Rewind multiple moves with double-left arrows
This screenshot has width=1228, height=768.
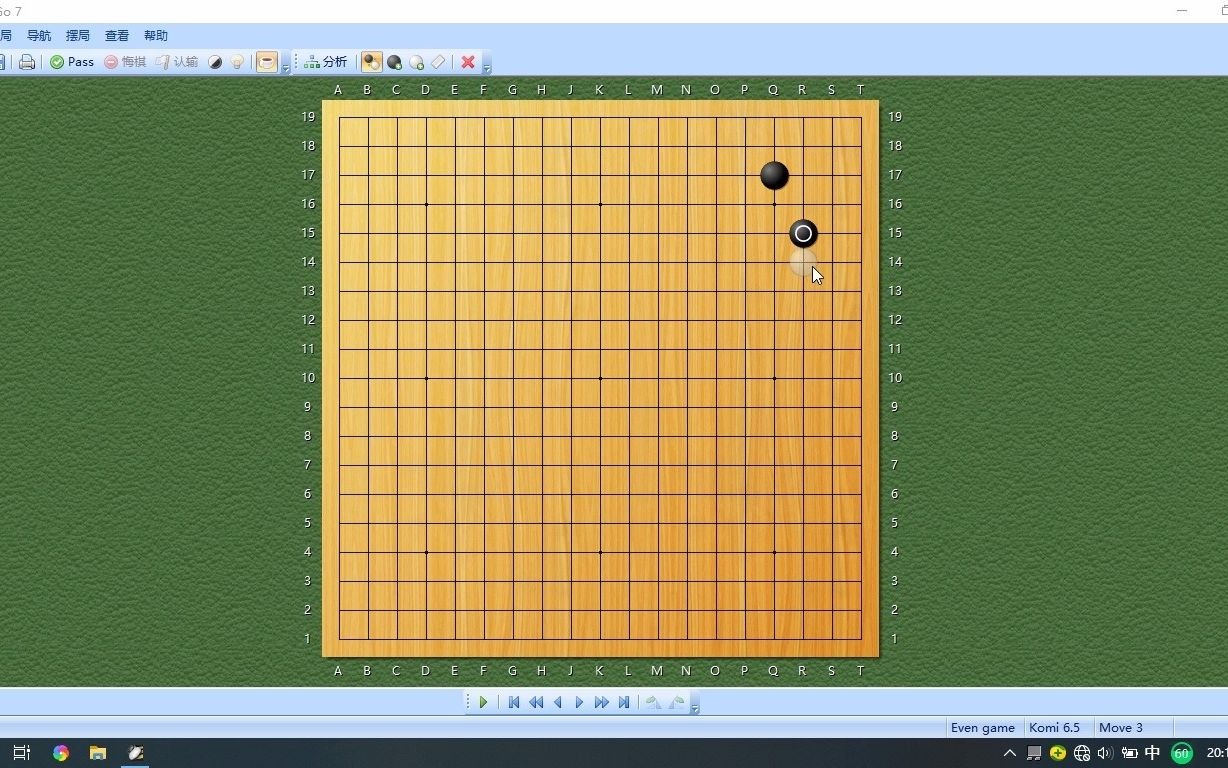tap(536, 703)
